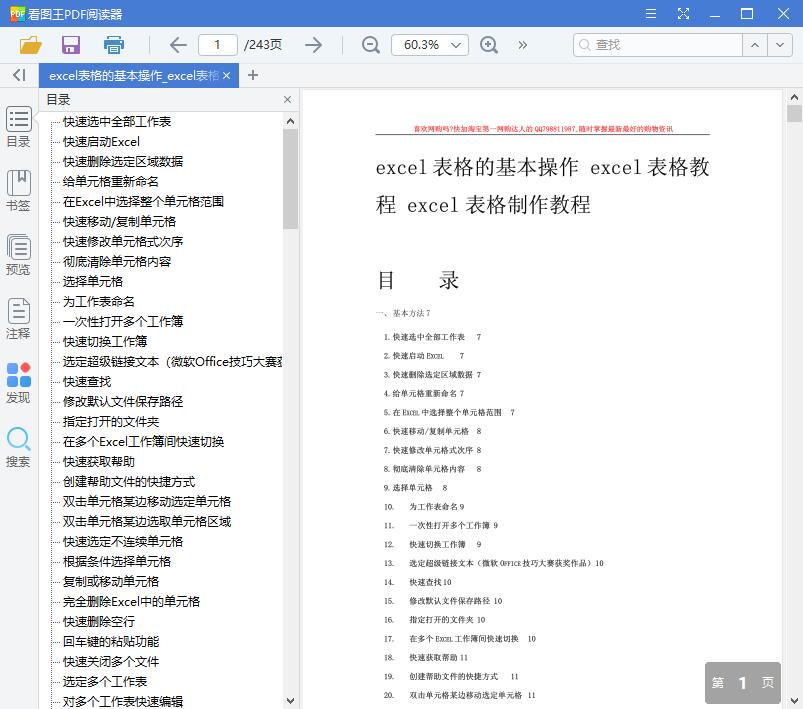Screen dimensions: 803x709
Task: Select outline item 给单元格重新命名
Action: (111, 181)
